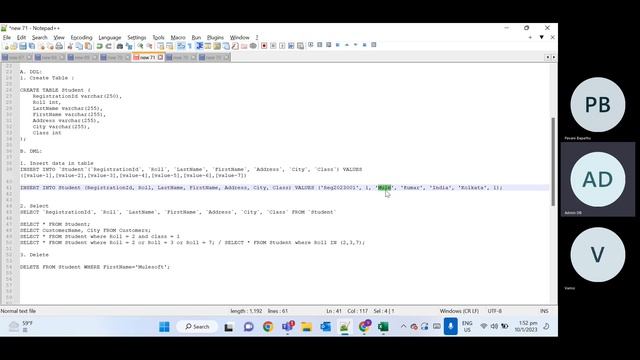640x360 pixels.
Task: Open File Explorer from the taskbar
Action: (x=306, y=327)
